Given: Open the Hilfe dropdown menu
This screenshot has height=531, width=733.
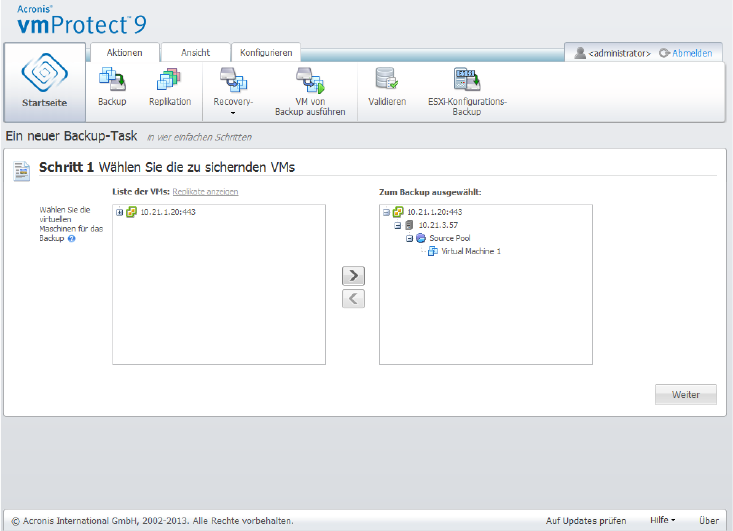Looking at the screenshot, I should click(x=662, y=520).
